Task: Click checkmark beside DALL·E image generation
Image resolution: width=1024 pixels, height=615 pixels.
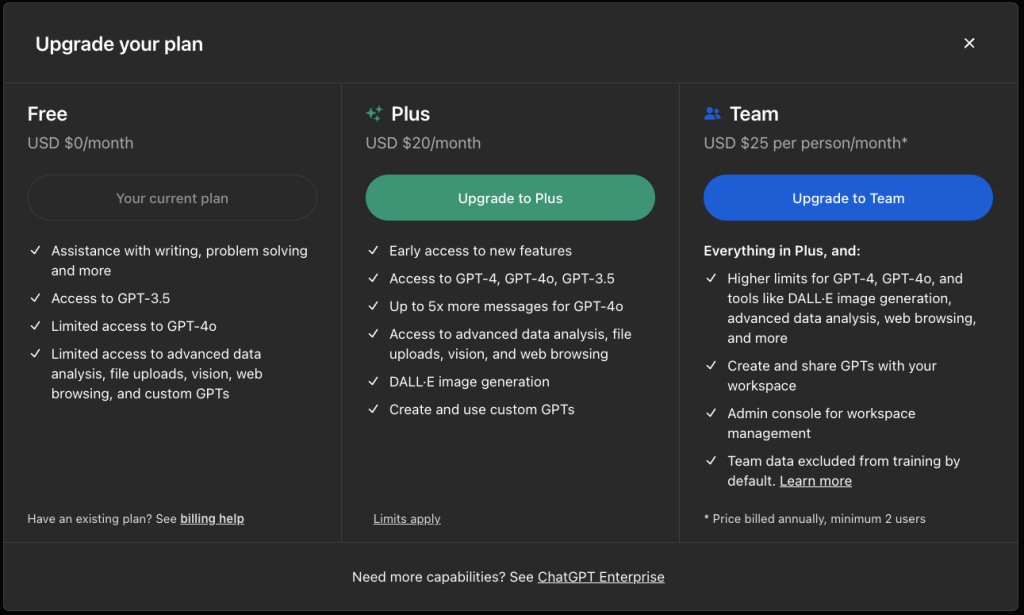Action: coord(373,382)
